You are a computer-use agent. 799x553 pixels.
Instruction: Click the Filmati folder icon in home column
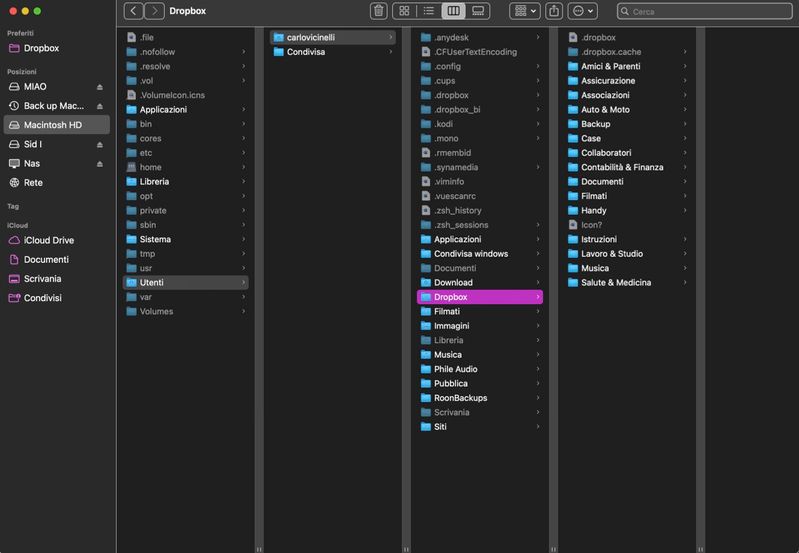426,311
